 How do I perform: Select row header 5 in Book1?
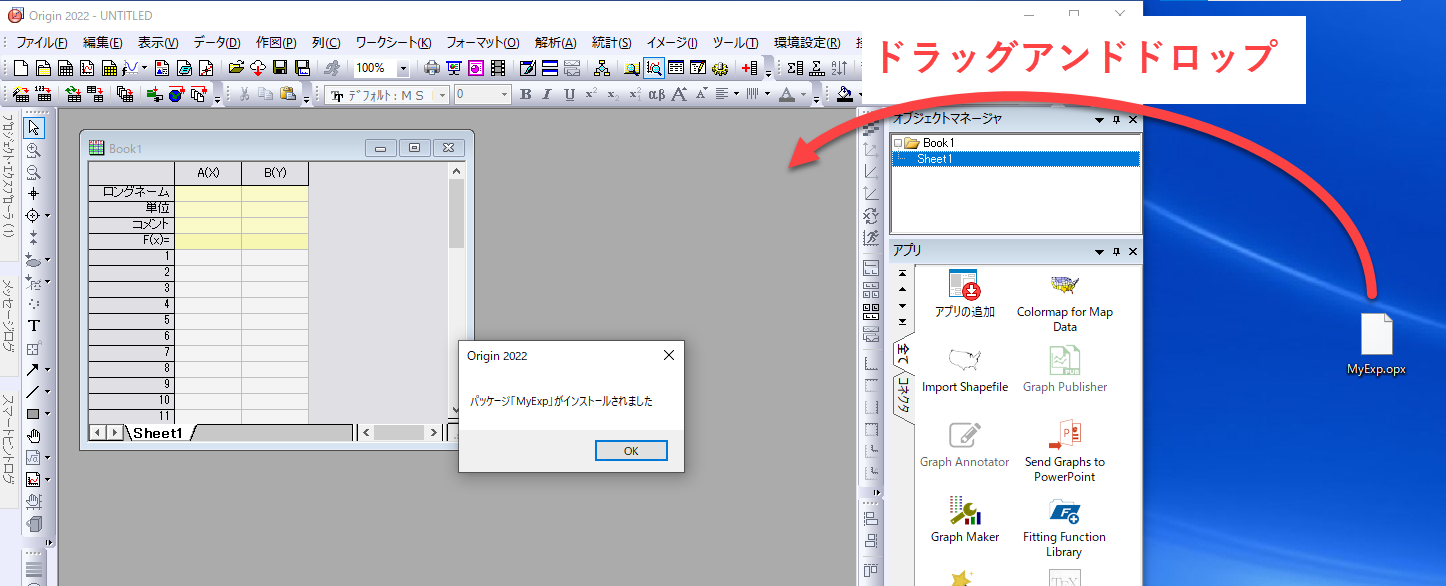click(131, 320)
